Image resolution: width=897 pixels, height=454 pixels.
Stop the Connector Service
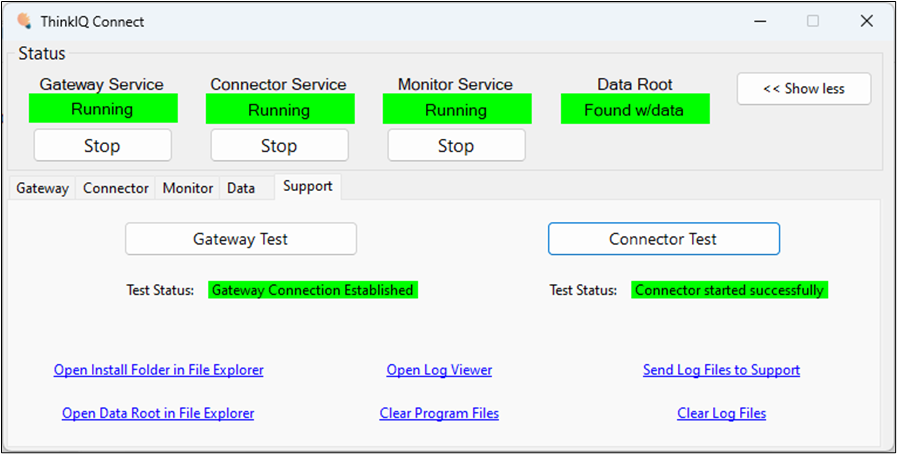[x=279, y=145]
